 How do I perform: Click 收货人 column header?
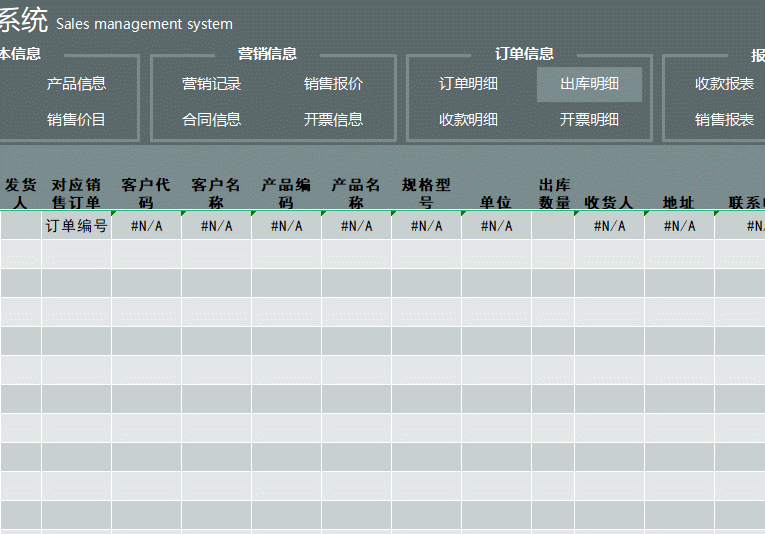coord(609,202)
